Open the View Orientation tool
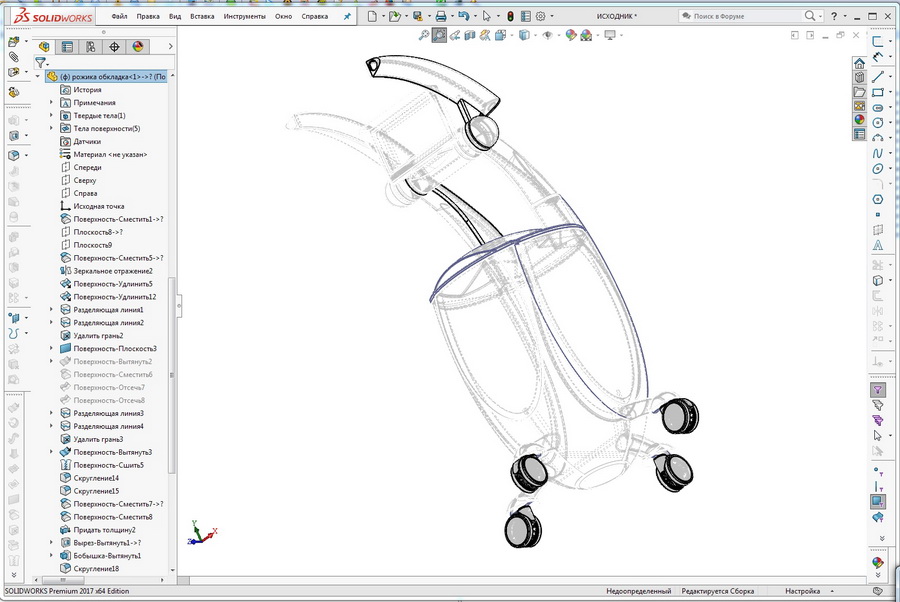This screenshot has width=900, height=602. coord(500,37)
